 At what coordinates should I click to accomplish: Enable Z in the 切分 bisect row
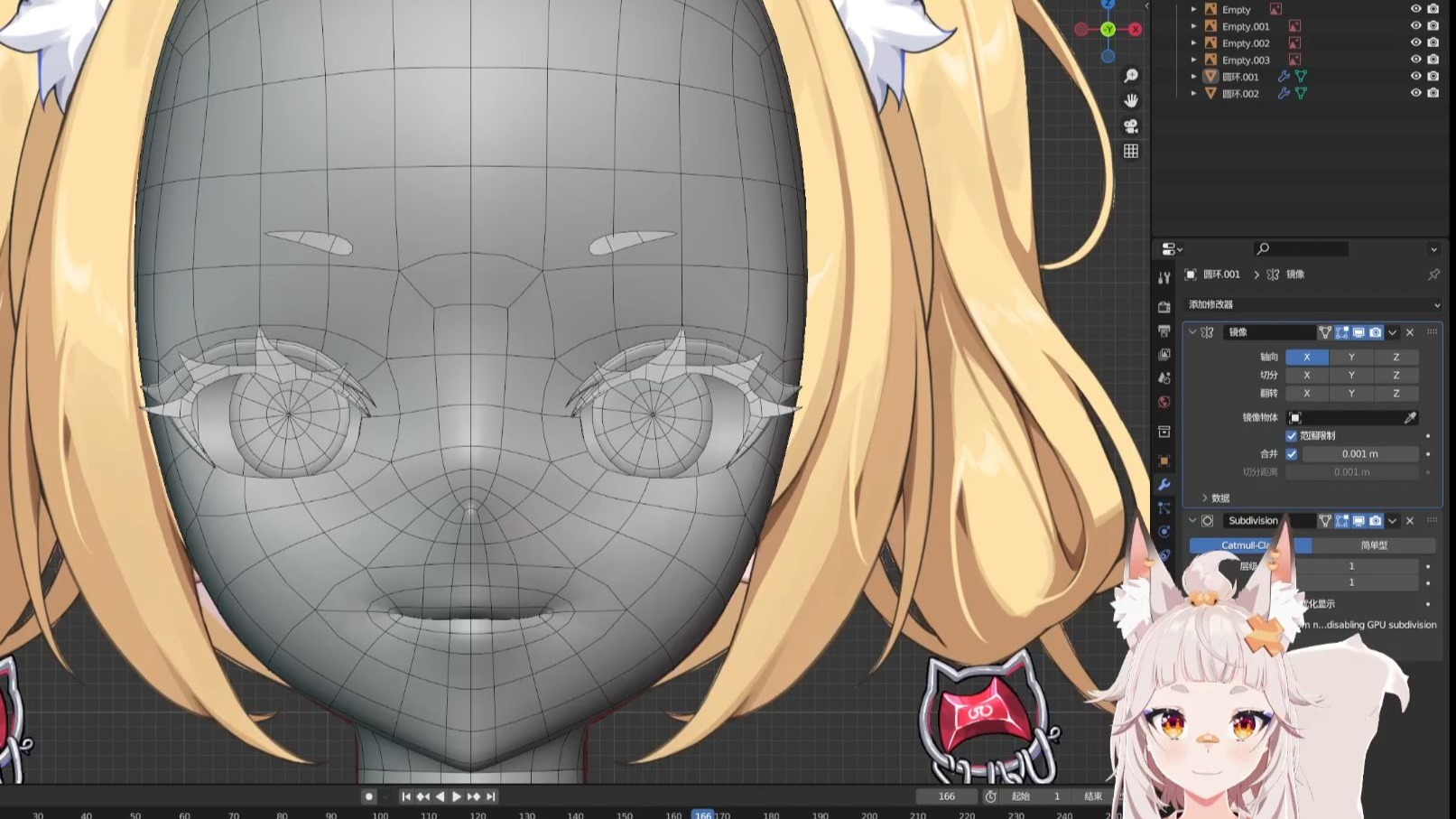(x=1396, y=375)
